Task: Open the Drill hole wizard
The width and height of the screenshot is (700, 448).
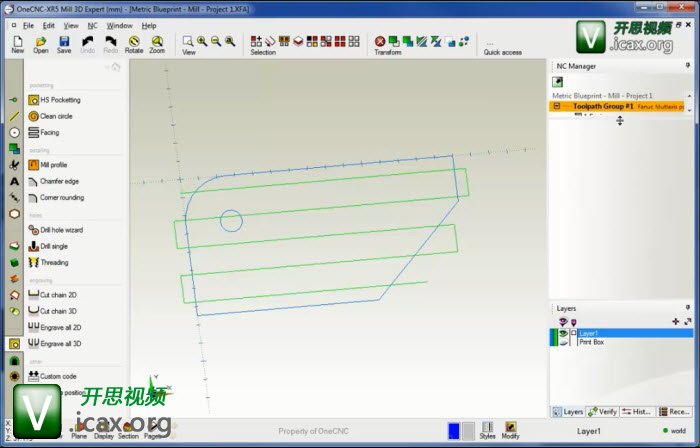Action: 60,230
